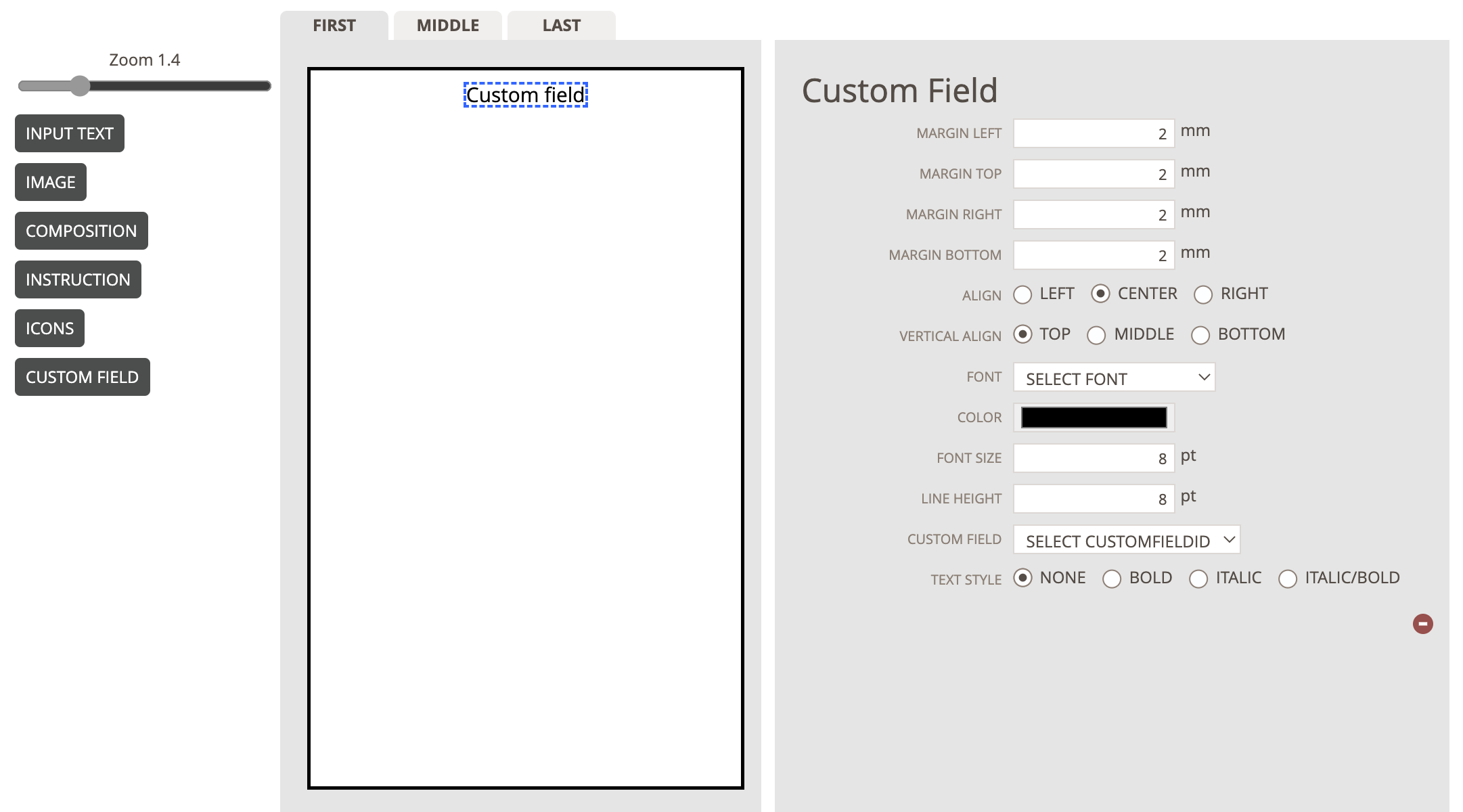
Task: Click the Zoom slider handle
Action: [x=80, y=86]
